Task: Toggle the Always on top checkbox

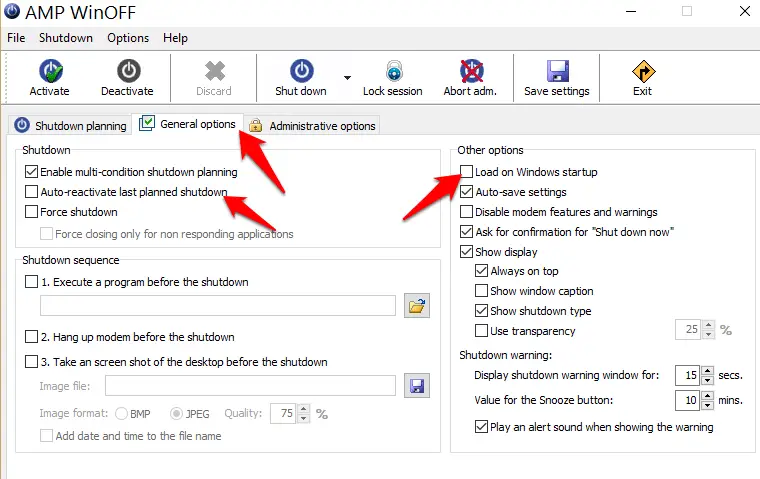Action: (481, 271)
